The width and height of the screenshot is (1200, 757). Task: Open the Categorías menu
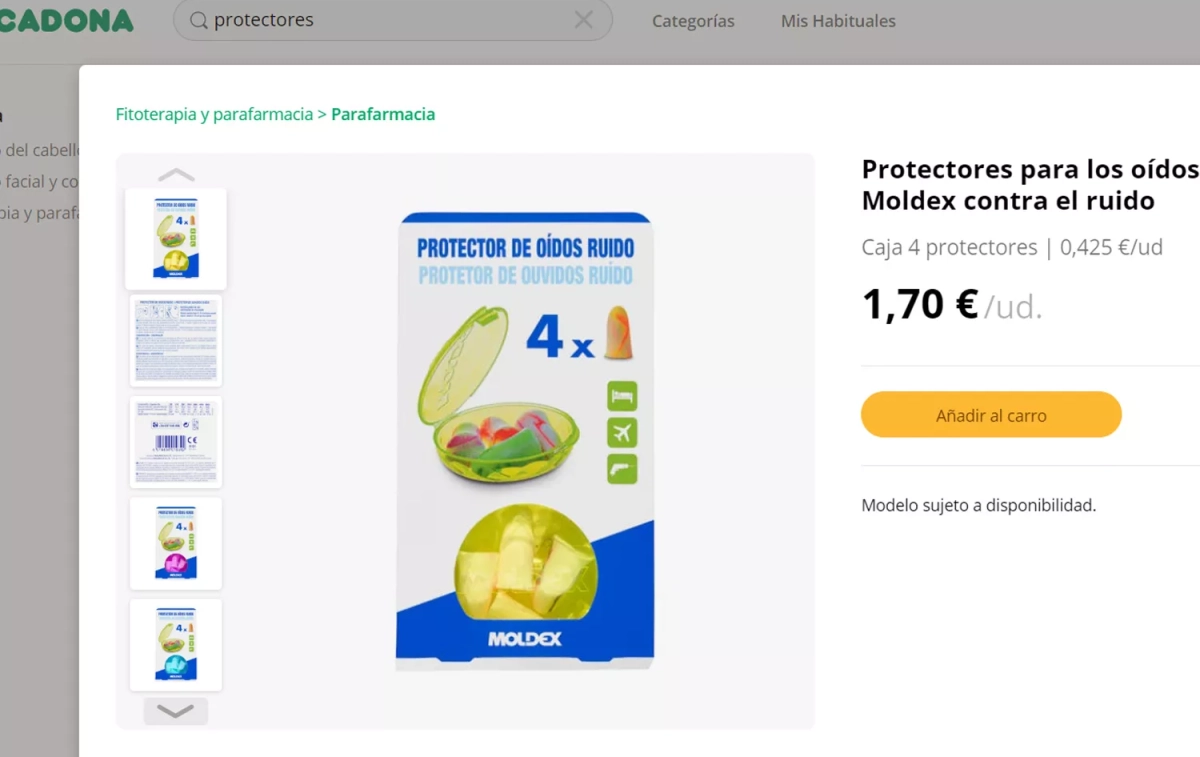(x=693, y=21)
